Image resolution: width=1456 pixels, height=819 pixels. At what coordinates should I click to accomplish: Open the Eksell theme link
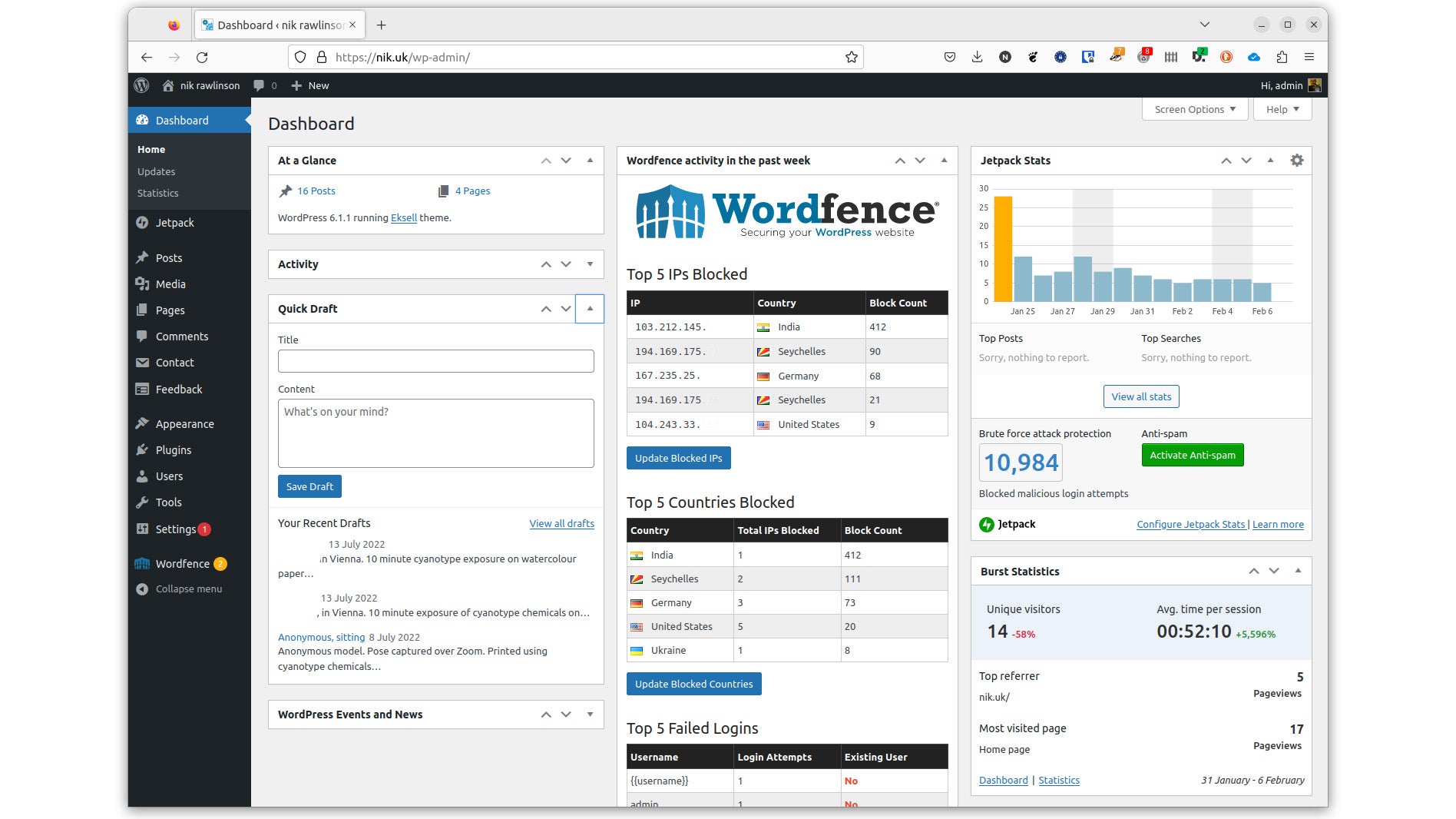pos(404,218)
